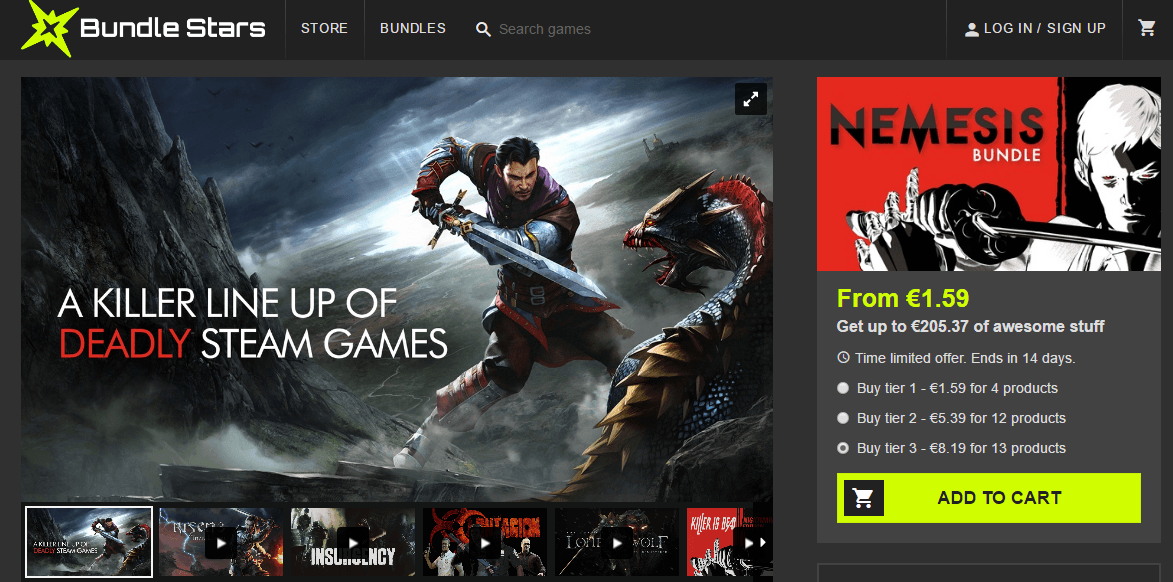Click the ADD TO CART button
This screenshot has width=1173, height=582.
[x=989, y=497]
